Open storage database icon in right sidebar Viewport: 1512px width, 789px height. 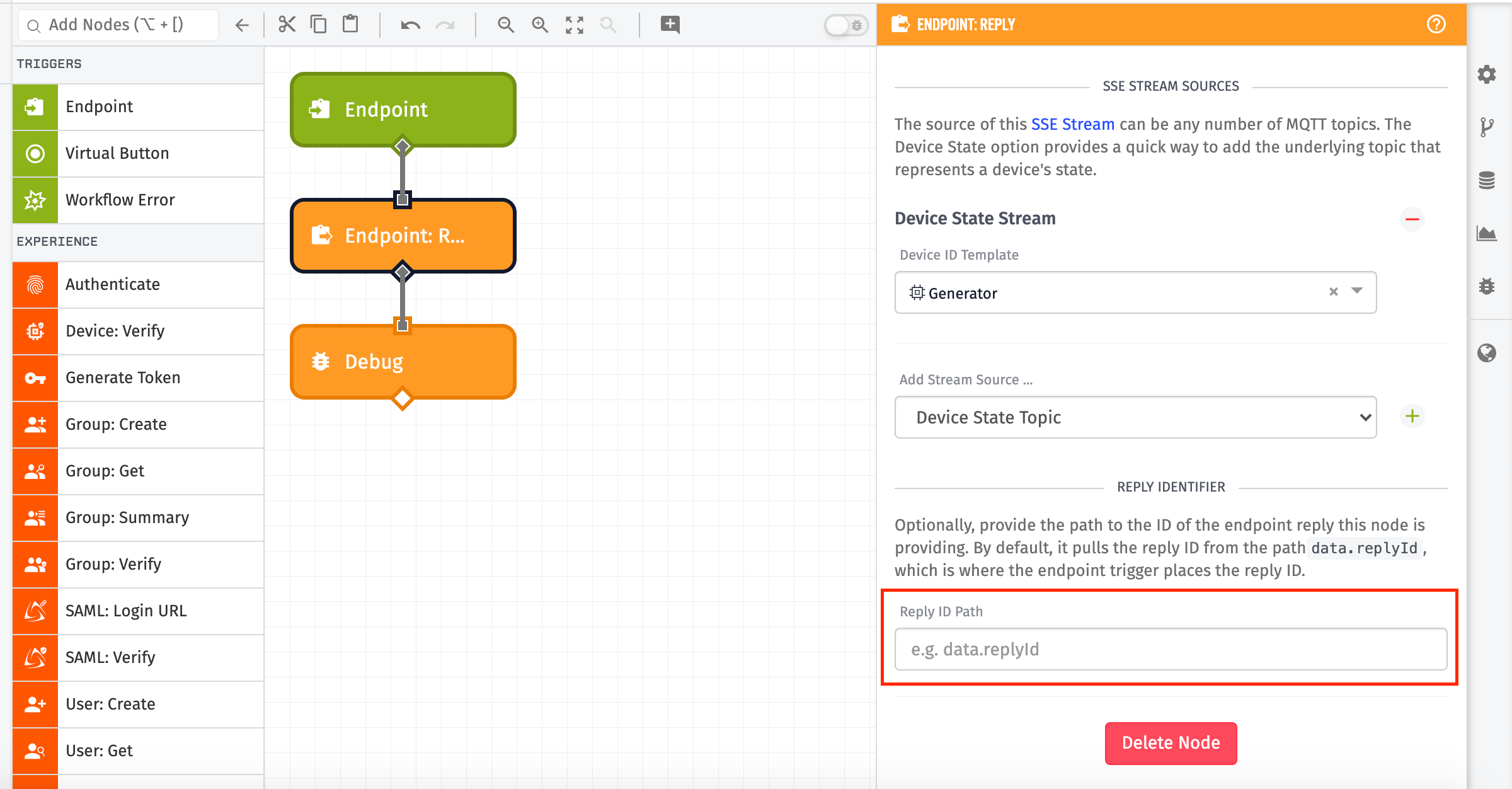point(1487,180)
